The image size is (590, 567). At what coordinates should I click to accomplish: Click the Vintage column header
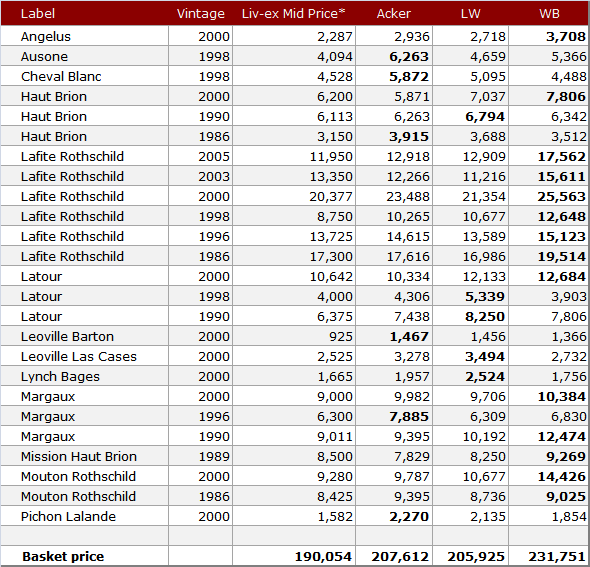[201, 14]
